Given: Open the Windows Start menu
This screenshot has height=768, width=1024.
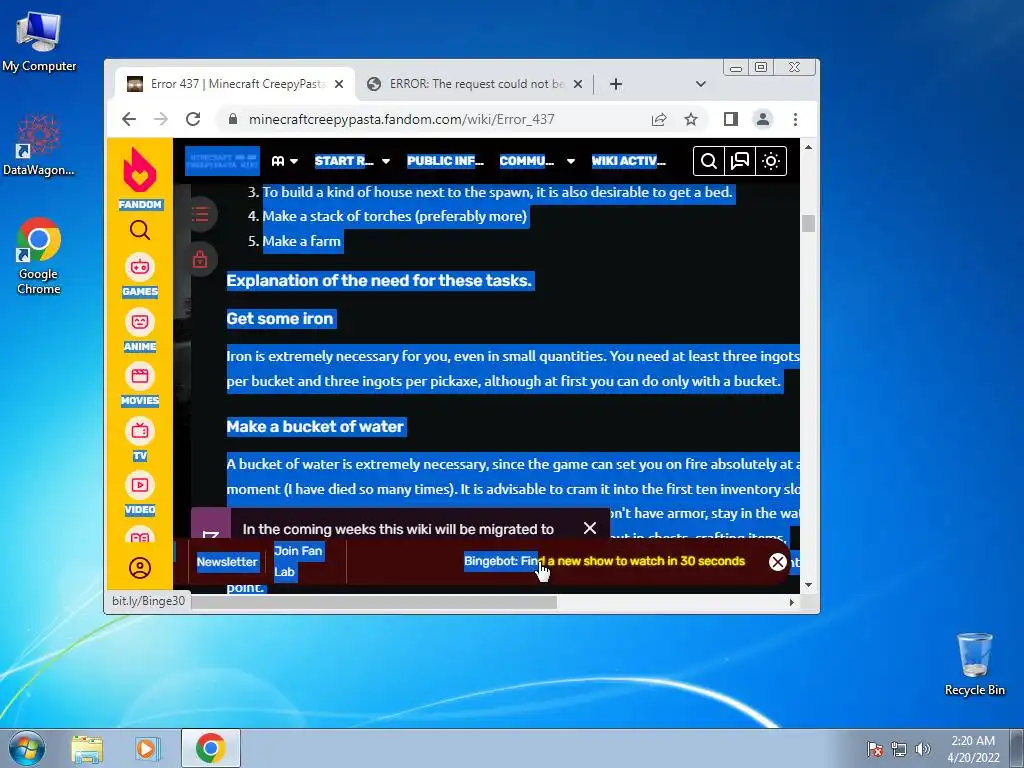Looking at the screenshot, I should (x=26, y=748).
